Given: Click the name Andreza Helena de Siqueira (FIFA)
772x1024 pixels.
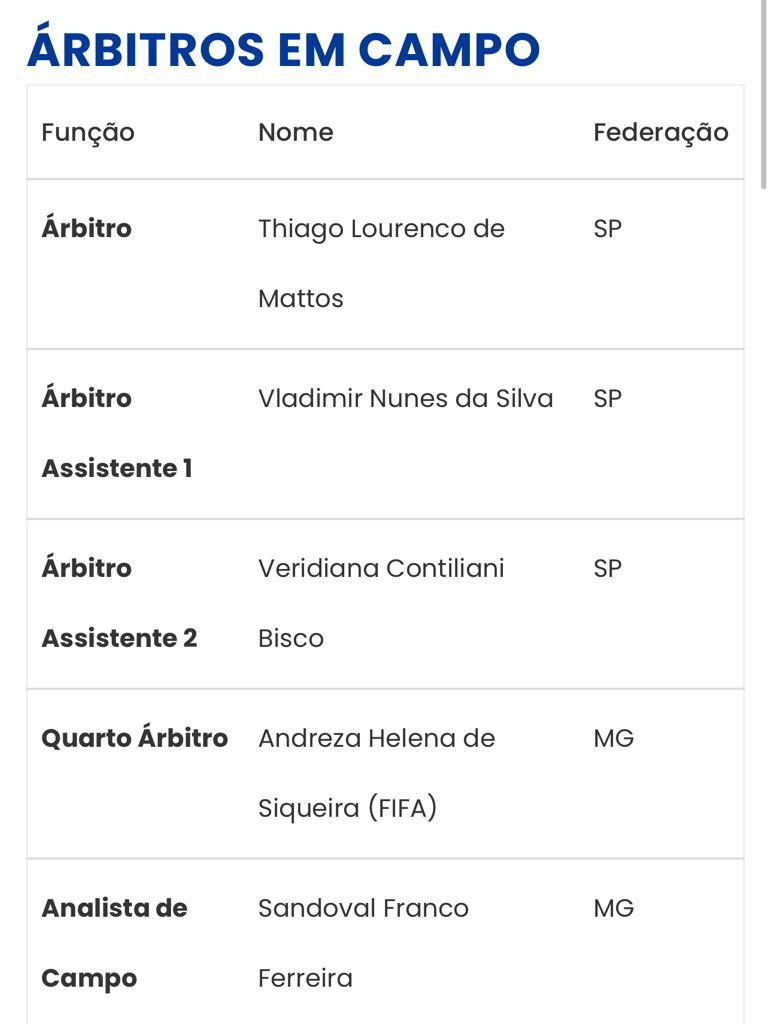Looking at the screenshot, I should [377, 773].
